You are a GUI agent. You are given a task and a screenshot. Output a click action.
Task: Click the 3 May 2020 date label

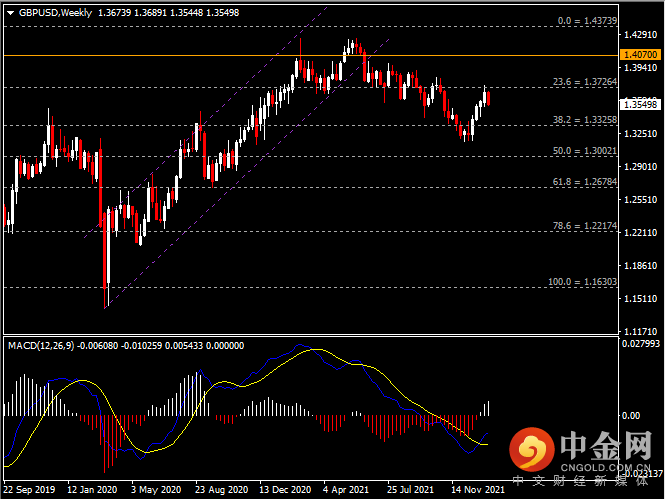[x=156, y=490]
